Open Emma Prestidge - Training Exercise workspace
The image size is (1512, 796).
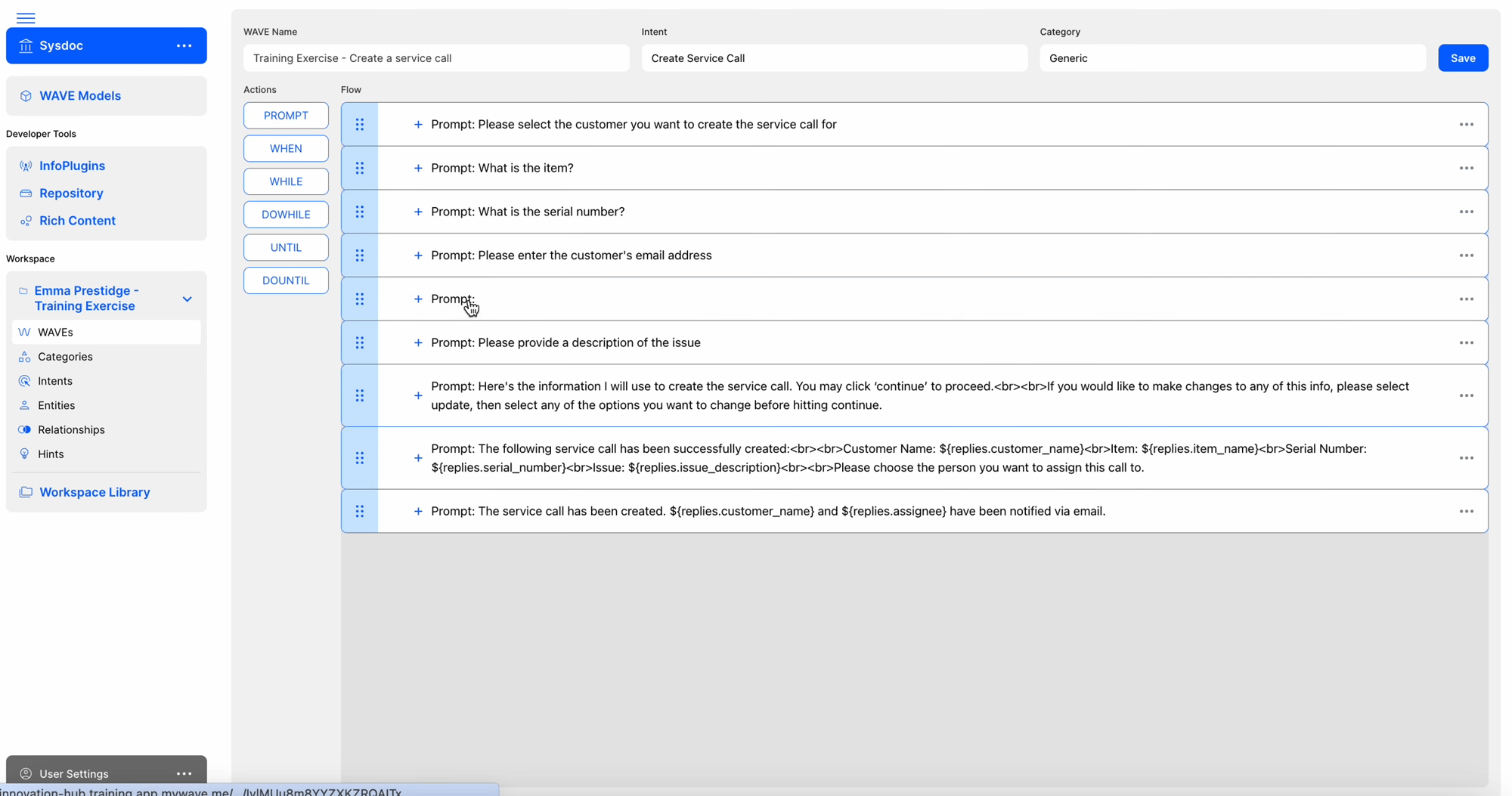coord(86,299)
